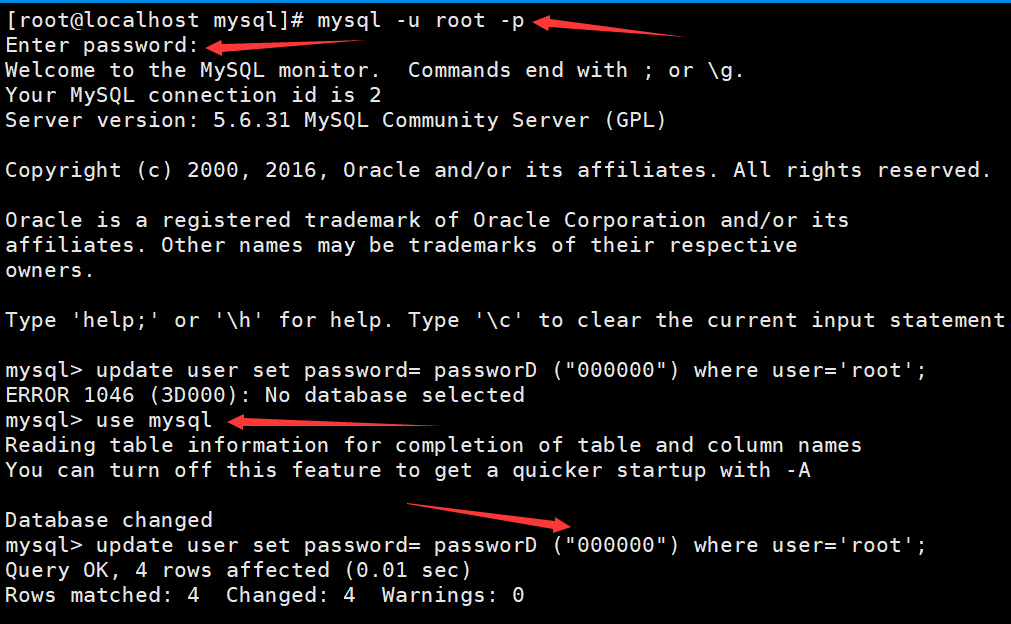
Task: Click the Copyright (c) 2000, 2016 line
Action: pyautogui.click(x=498, y=170)
